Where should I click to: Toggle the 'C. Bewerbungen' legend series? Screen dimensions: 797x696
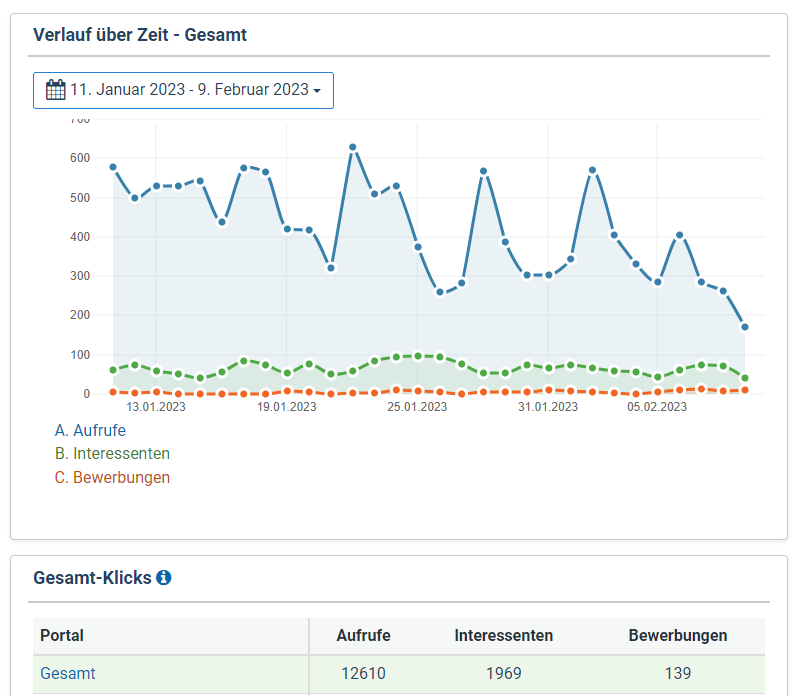[112, 478]
